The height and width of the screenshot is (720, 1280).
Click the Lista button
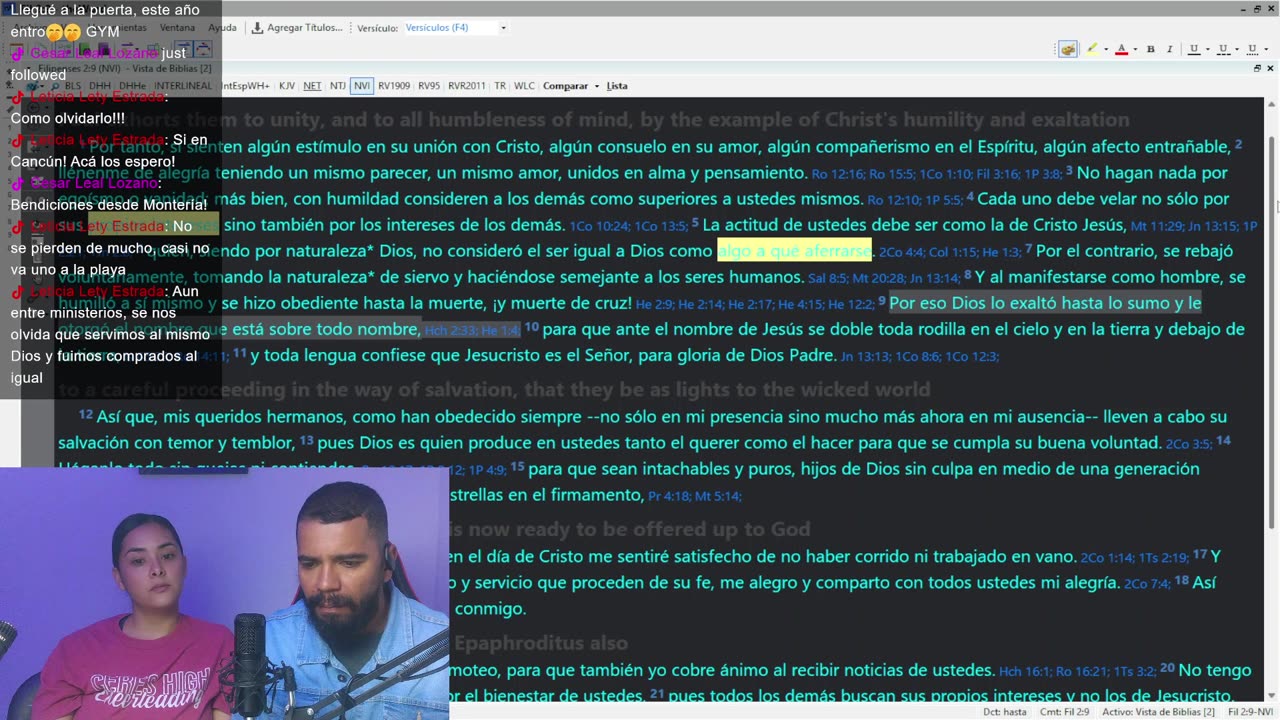(617, 86)
